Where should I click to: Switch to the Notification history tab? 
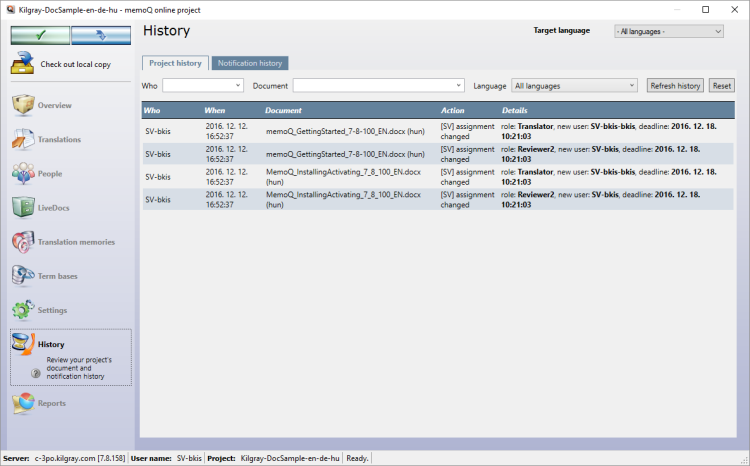pos(250,63)
